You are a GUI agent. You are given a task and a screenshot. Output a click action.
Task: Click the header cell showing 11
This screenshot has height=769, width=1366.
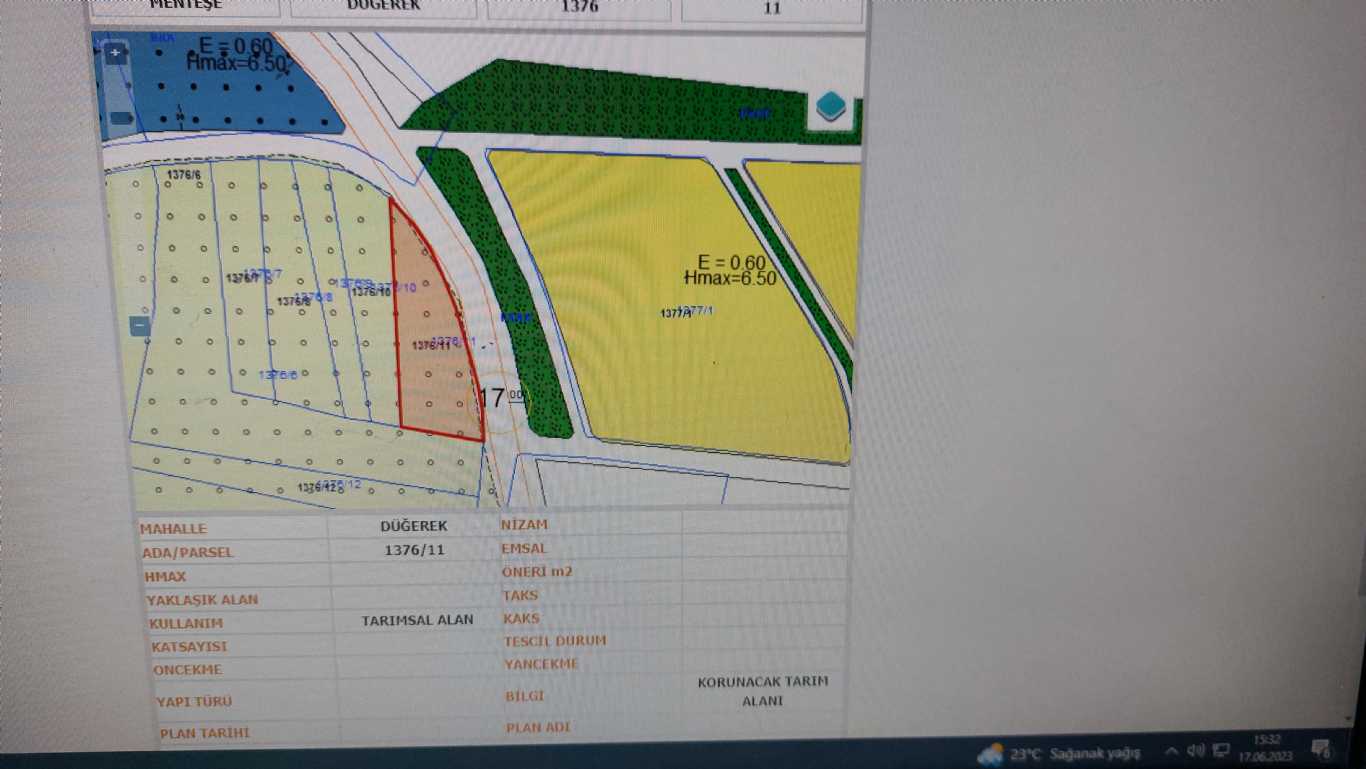click(x=771, y=8)
